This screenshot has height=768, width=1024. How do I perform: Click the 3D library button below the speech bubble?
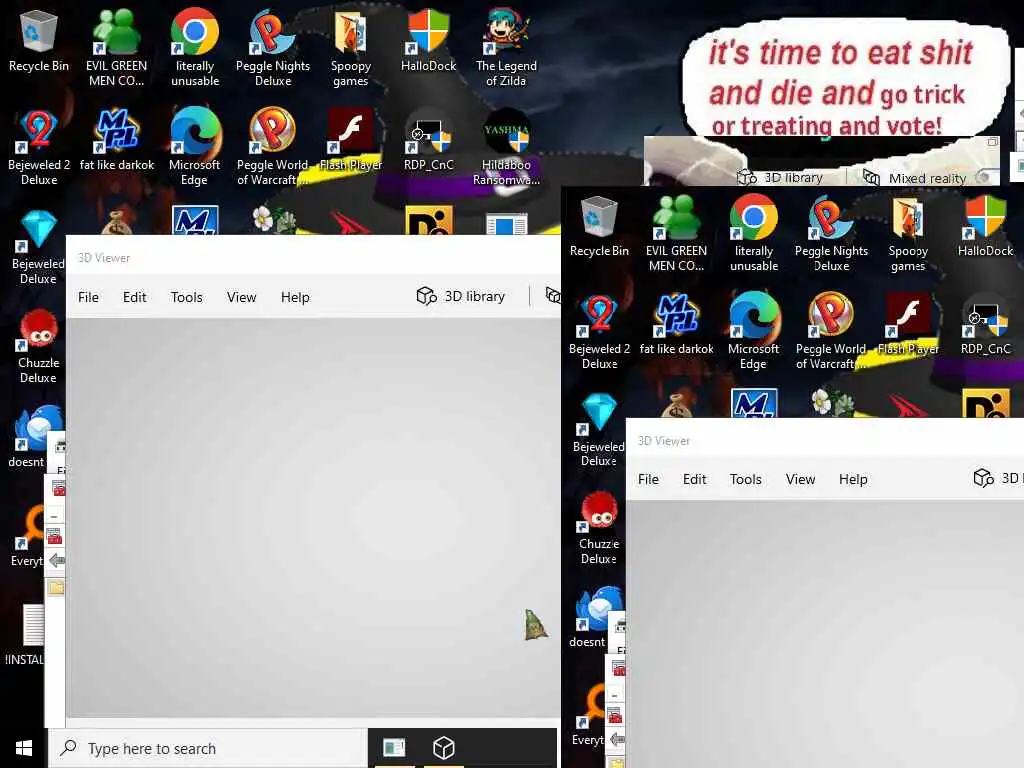tap(780, 178)
